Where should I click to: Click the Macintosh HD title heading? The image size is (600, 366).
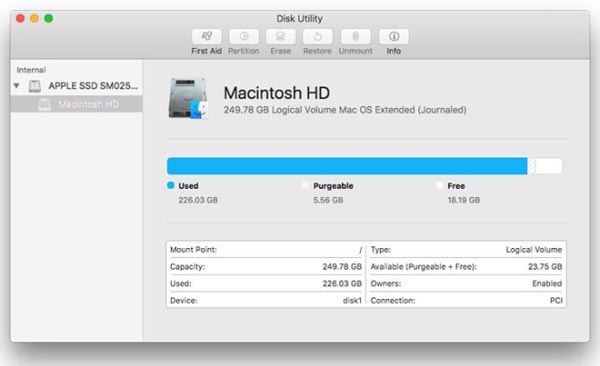click(x=277, y=93)
